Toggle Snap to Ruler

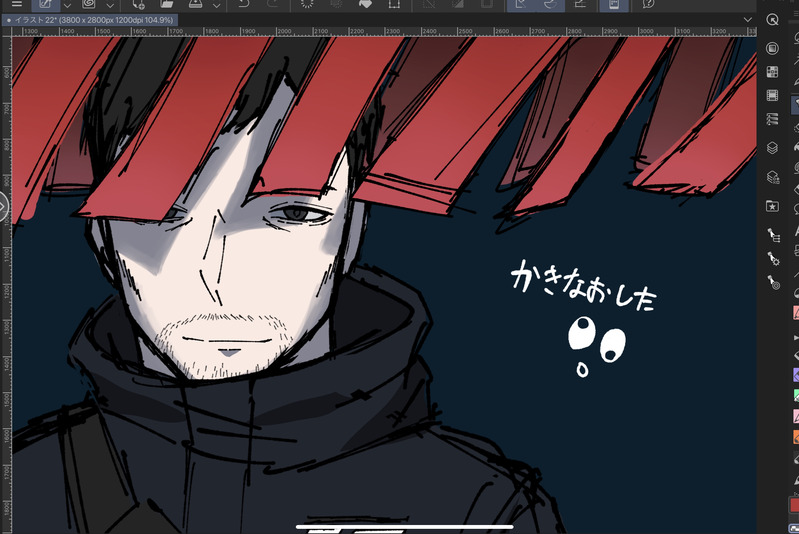pyautogui.click(x=521, y=5)
